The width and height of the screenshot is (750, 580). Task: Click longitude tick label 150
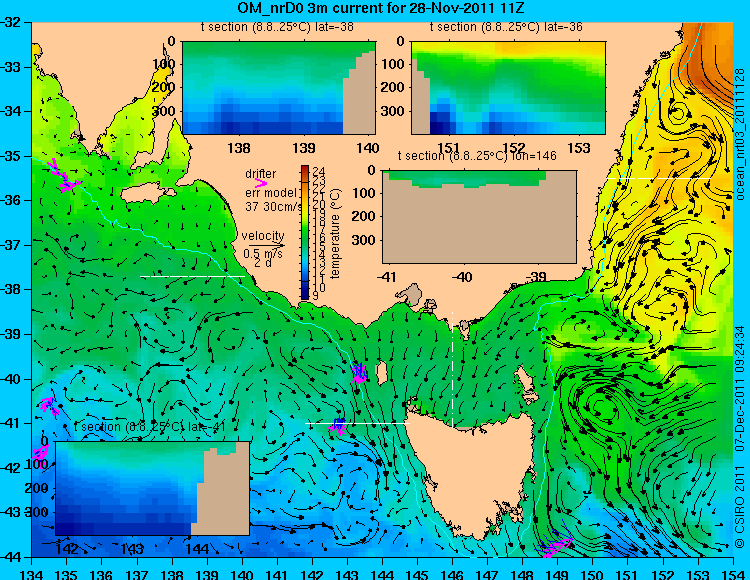click(593, 574)
